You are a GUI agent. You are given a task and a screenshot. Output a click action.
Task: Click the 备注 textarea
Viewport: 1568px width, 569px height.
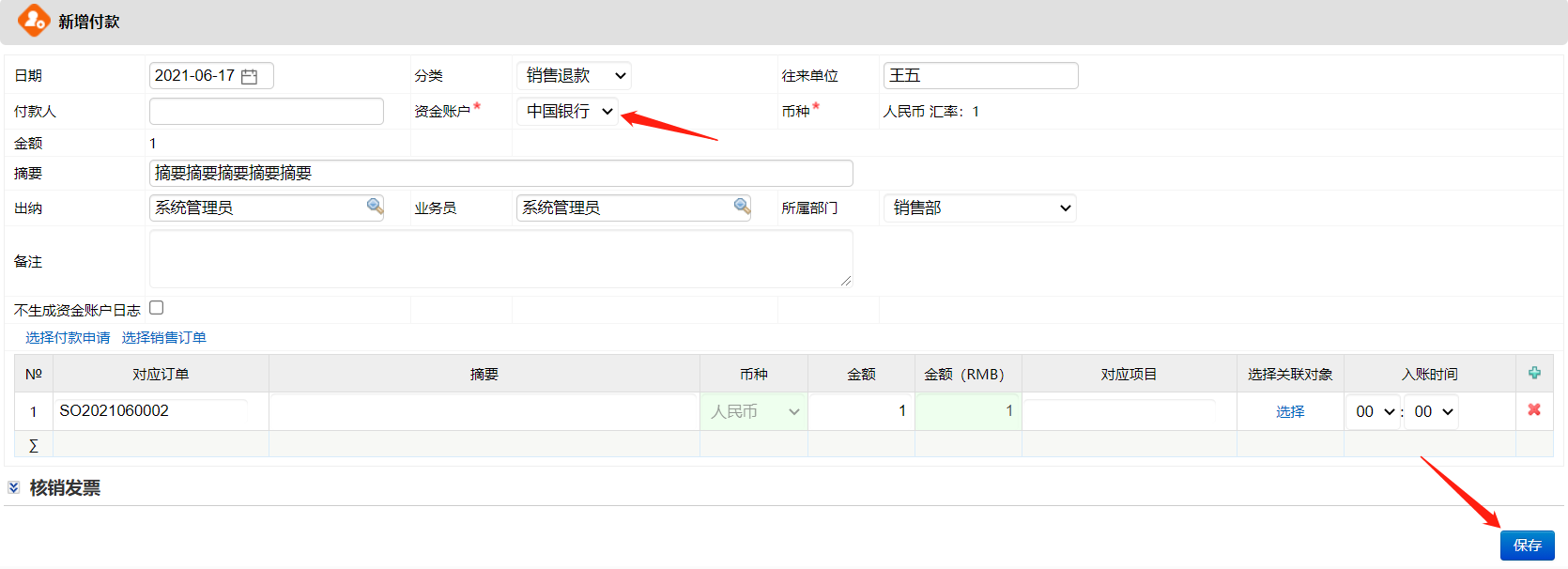pyautogui.click(x=501, y=258)
